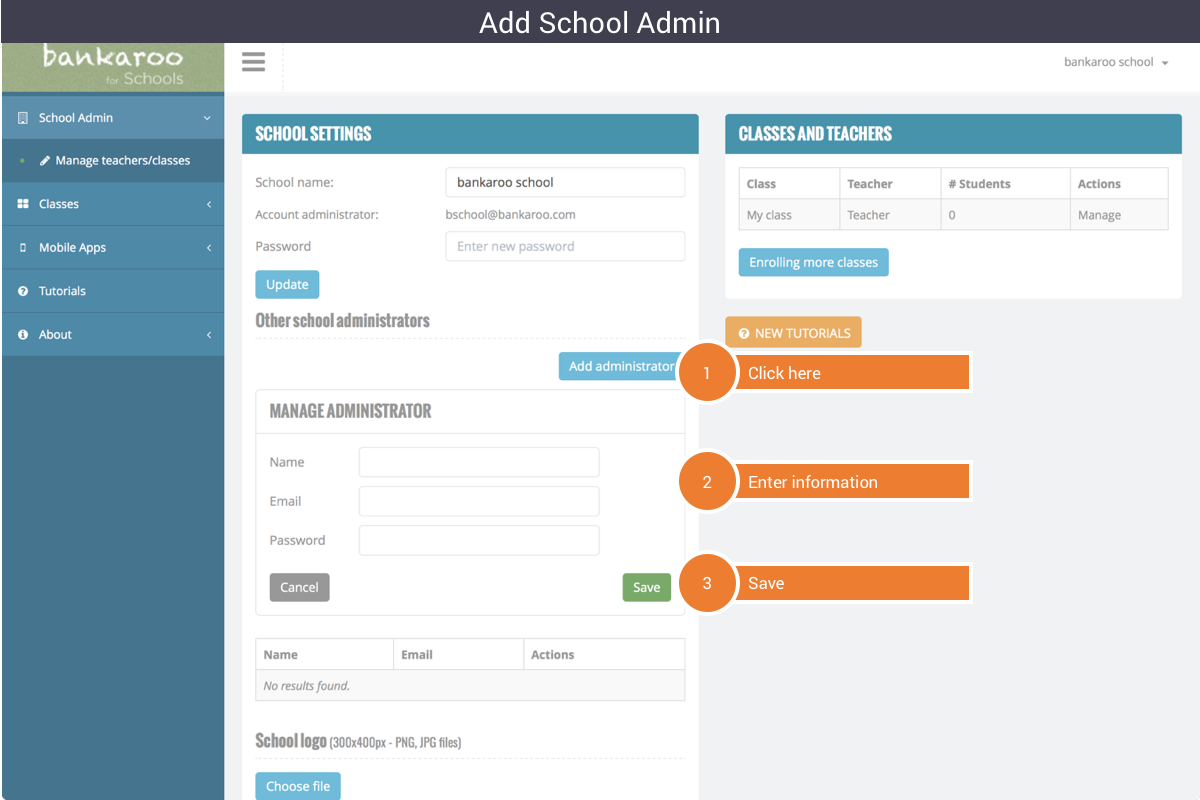Collapse the School Admin sidebar section
1200x800 pixels.
tap(207, 118)
